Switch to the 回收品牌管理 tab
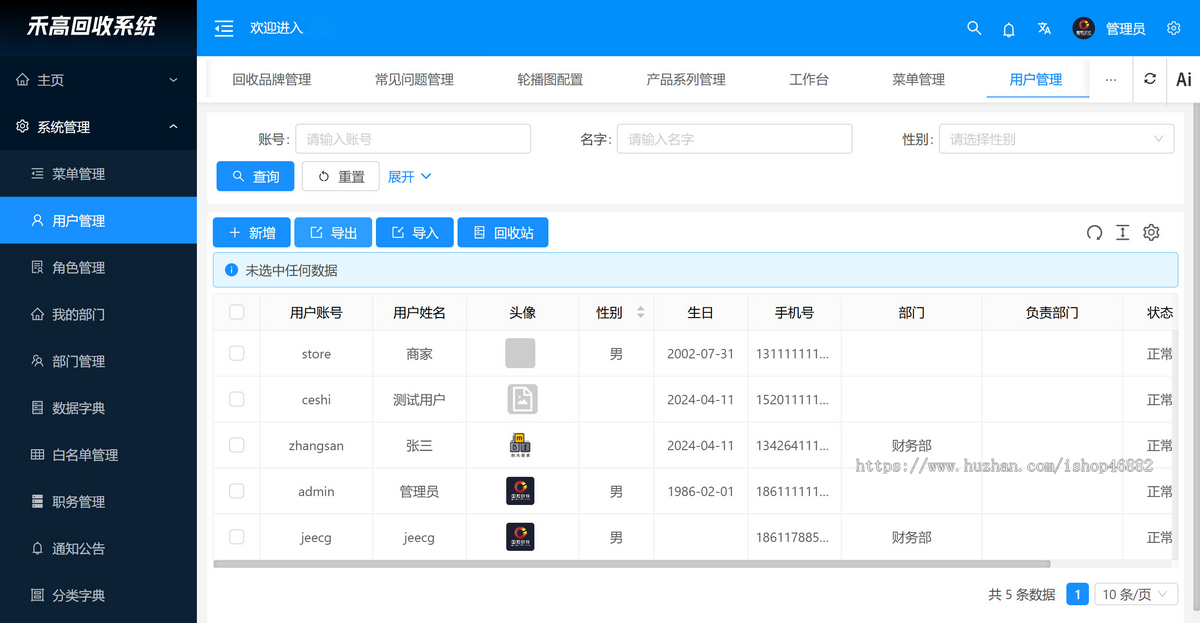Image resolution: width=1200 pixels, height=623 pixels. (x=272, y=79)
